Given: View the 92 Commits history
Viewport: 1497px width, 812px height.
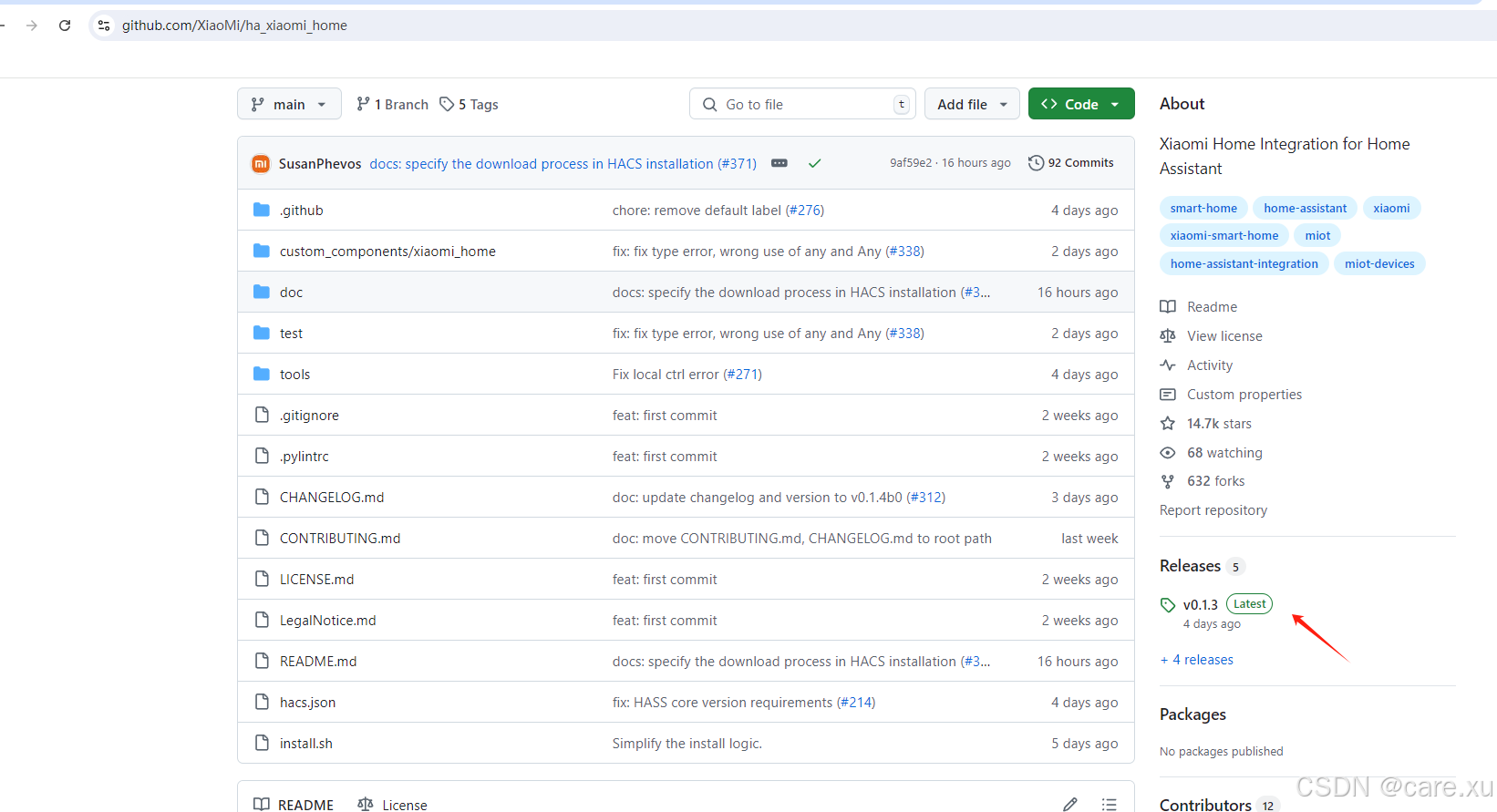Looking at the screenshot, I should pyautogui.click(x=1071, y=163).
